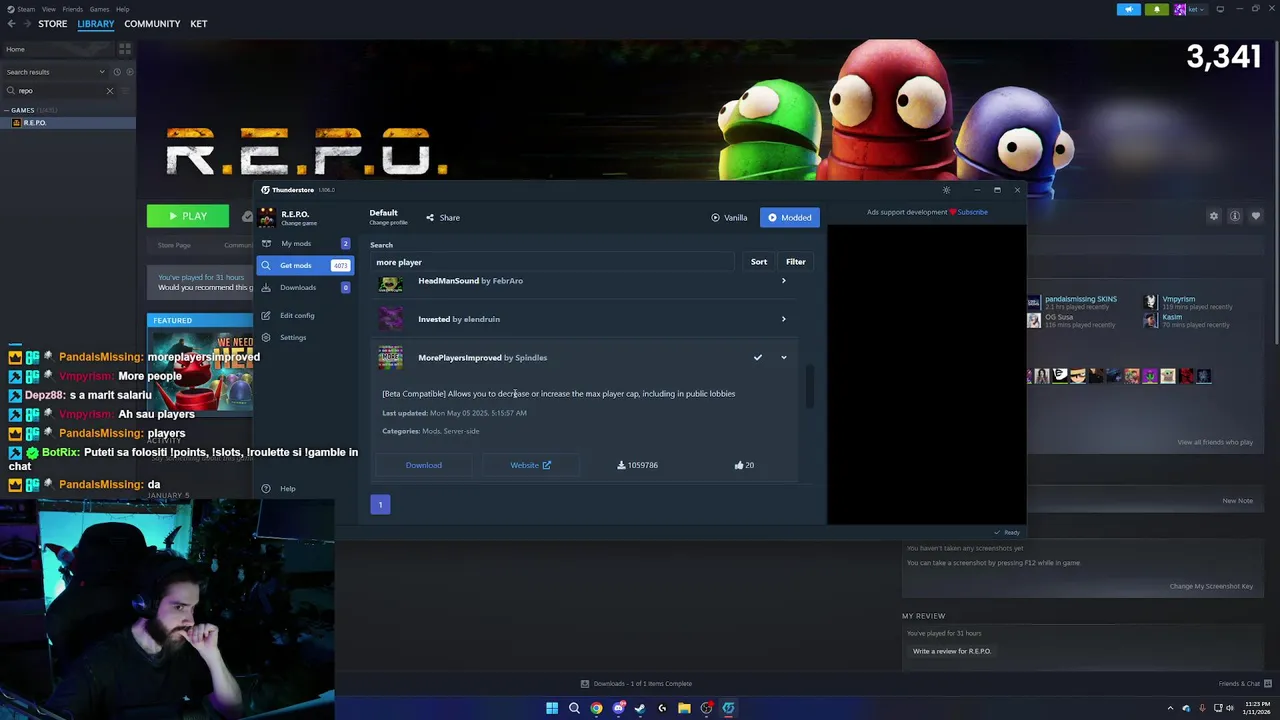Launch the game in Vanilla mode
The width and height of the screenshot is (1280, 720).
pyautogui.click(x=729, y=217)
